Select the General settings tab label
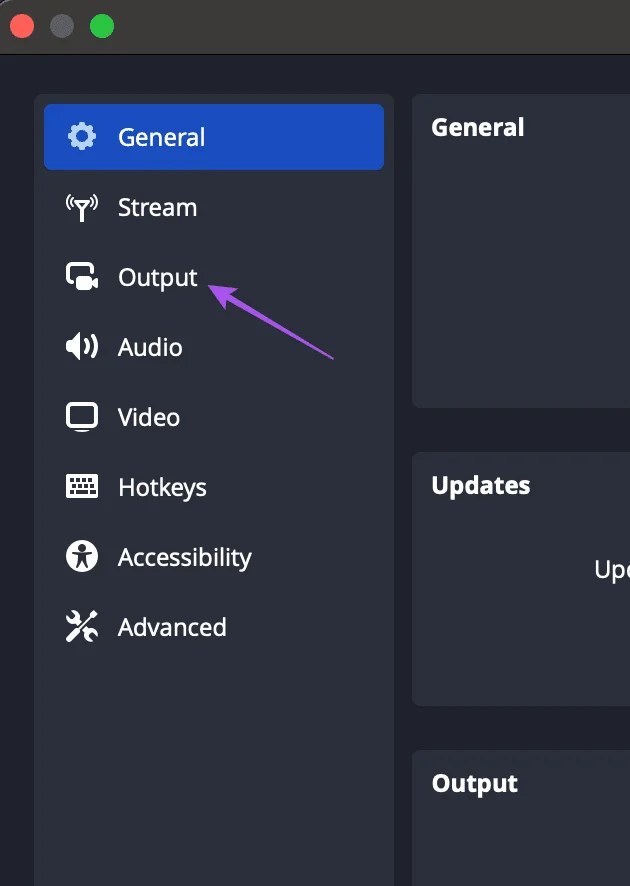Viewport: 630px width, 886px height. 162,137
